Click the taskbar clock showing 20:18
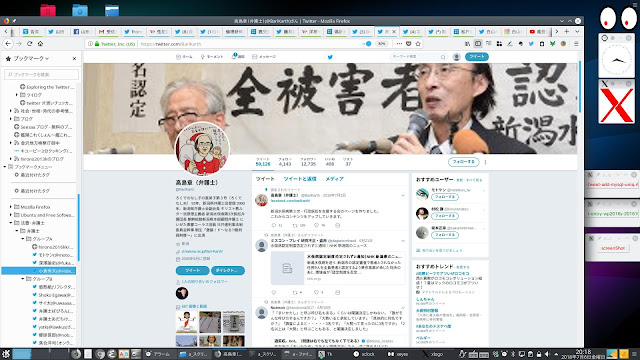The height and width of the screenshot is (360, 640). click(584, 354)
